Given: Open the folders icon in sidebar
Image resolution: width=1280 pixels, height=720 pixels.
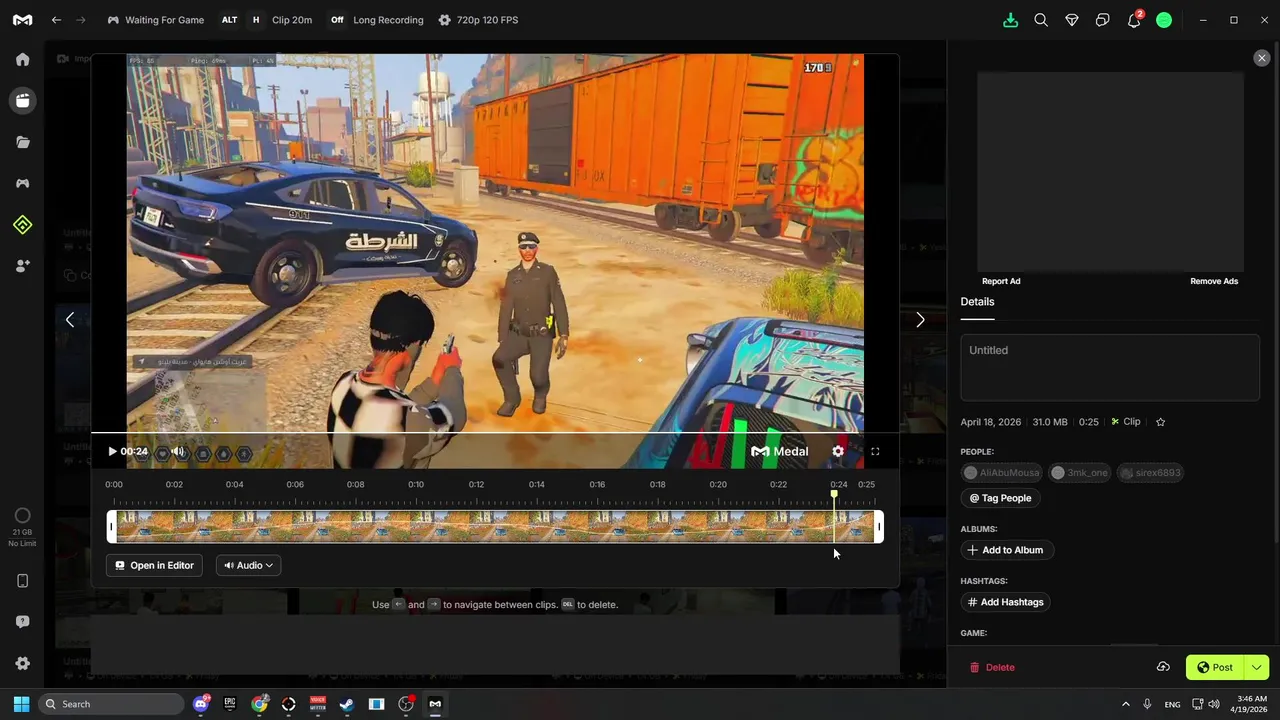Looking at the screenshot, I should 22,142.
